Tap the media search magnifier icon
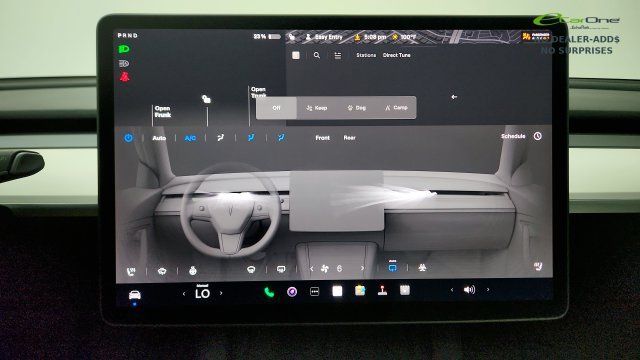 point(317,55)
